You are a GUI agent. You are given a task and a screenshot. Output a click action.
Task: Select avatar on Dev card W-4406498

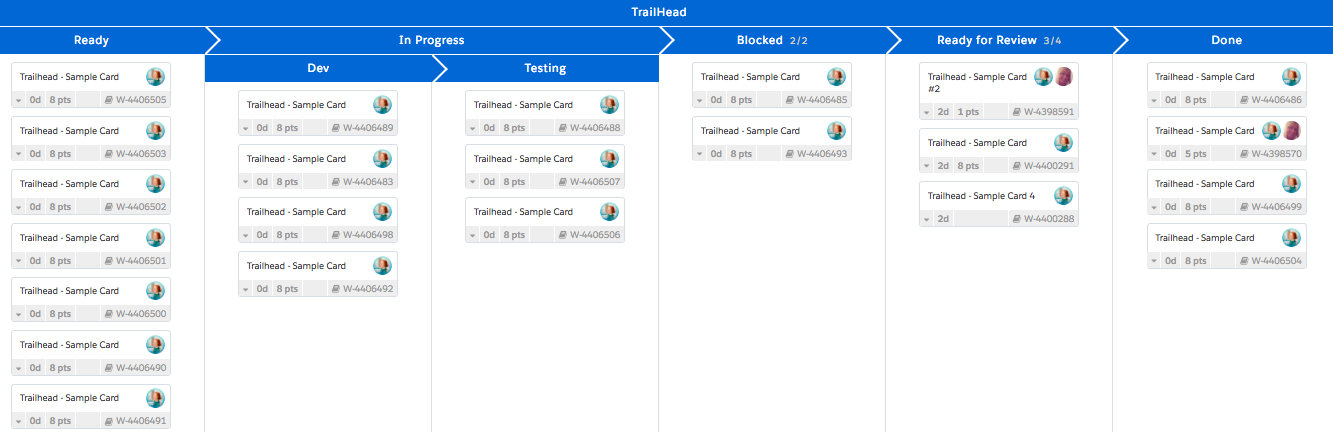point(382,212)
